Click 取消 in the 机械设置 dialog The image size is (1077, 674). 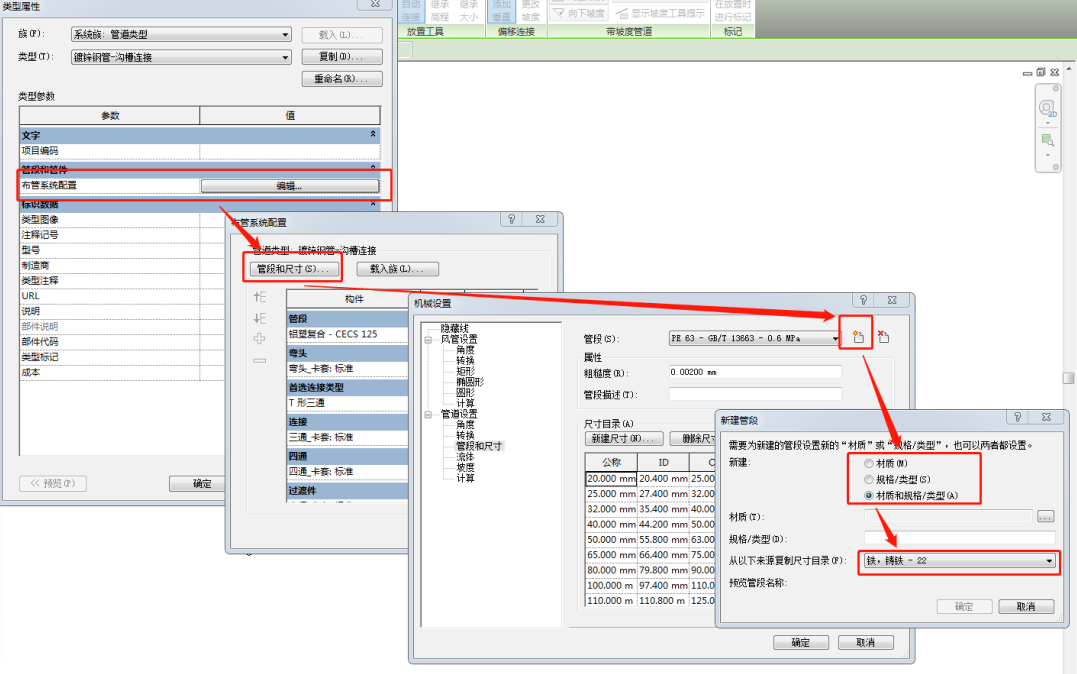(x=865, y=642)
